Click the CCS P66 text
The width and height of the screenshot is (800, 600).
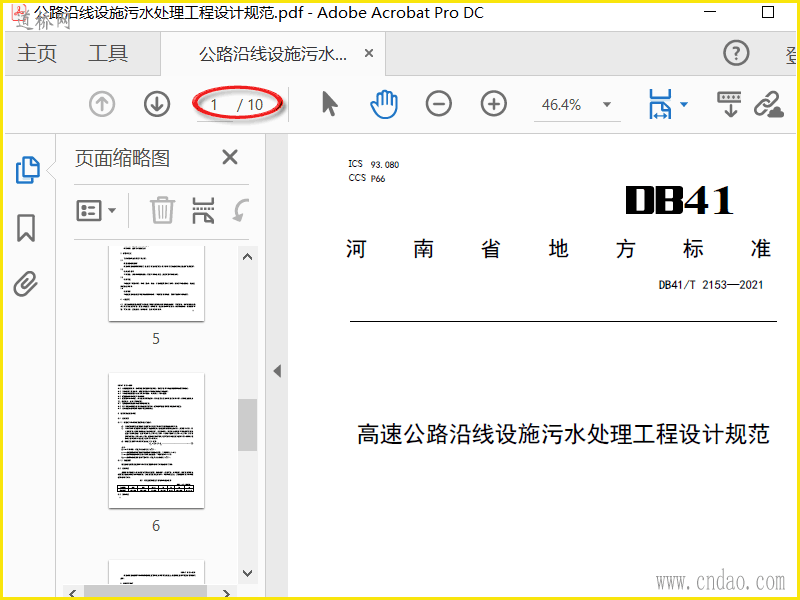(367, 178)
